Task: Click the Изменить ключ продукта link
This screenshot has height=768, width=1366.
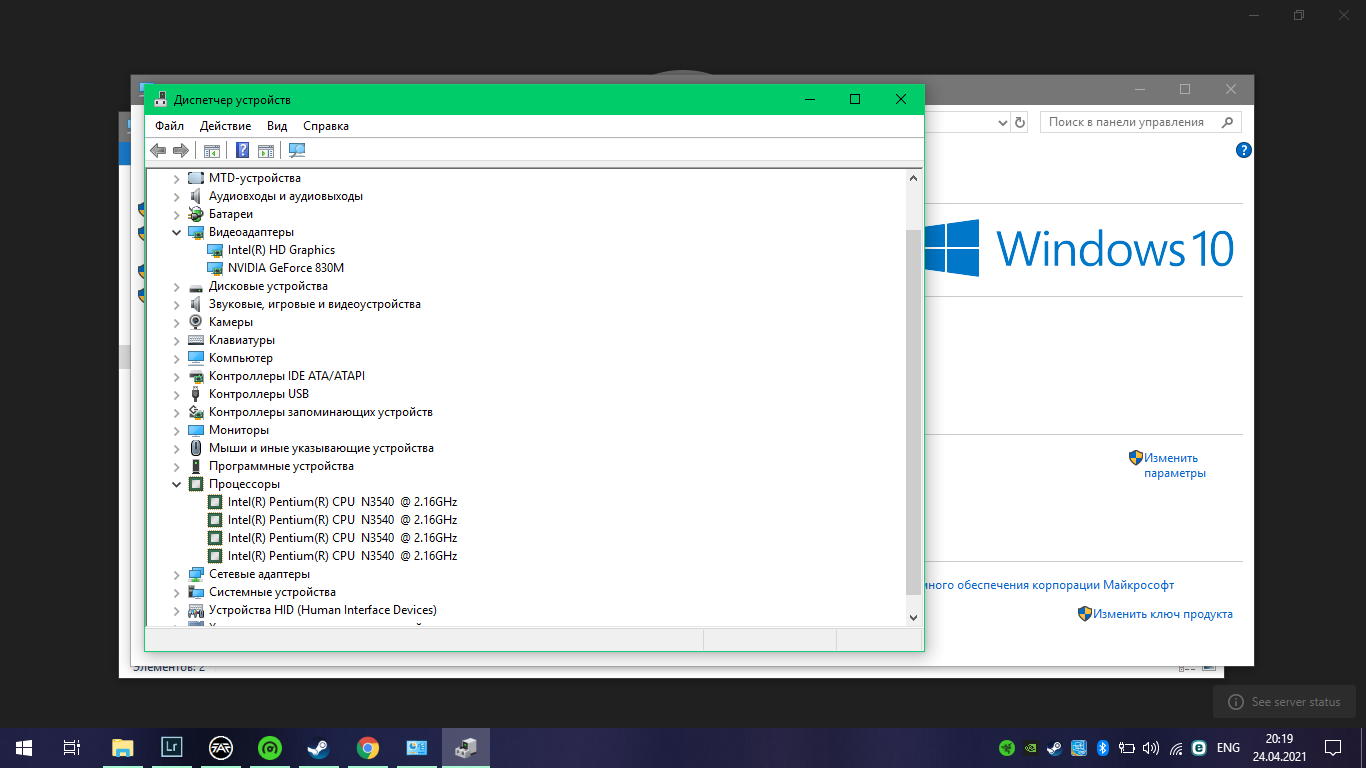Action: (1163, 614)
